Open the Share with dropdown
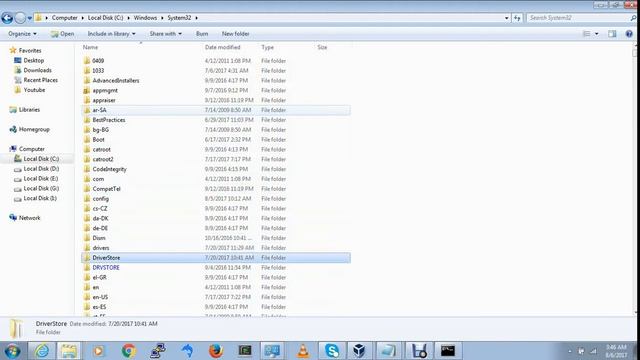Viewport: 640px width, 360px height. point(166,34)
